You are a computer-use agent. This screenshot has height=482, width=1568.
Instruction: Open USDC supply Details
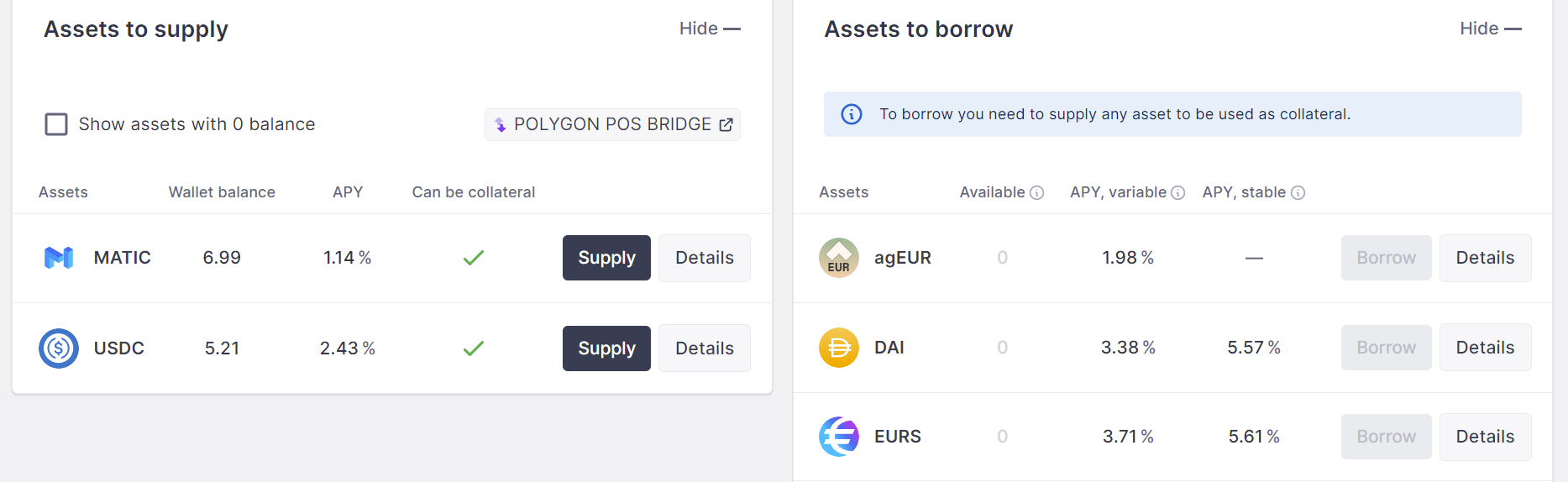click(704, 348)
